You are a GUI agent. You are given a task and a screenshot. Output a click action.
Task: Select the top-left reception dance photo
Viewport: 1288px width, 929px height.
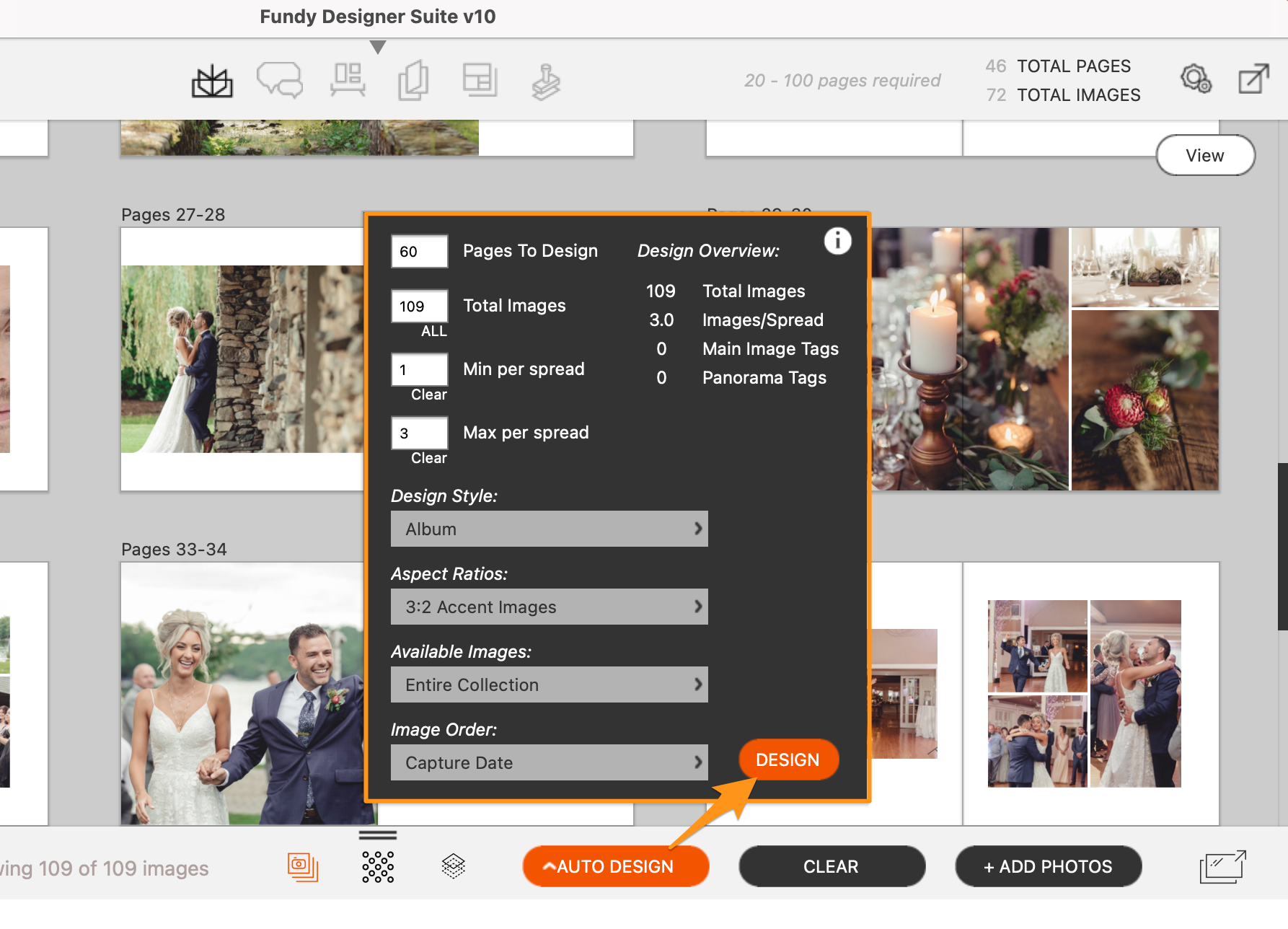pyautogui.click(x=1038, y=646)
